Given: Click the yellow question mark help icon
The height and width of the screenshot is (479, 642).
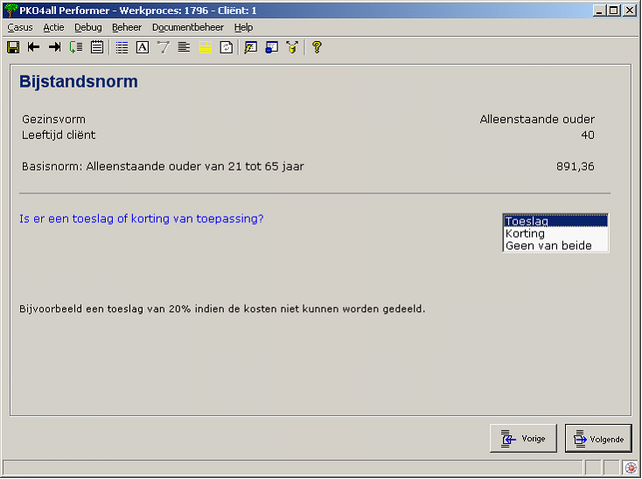Looking at the screenshot, I should click(316, 47).
